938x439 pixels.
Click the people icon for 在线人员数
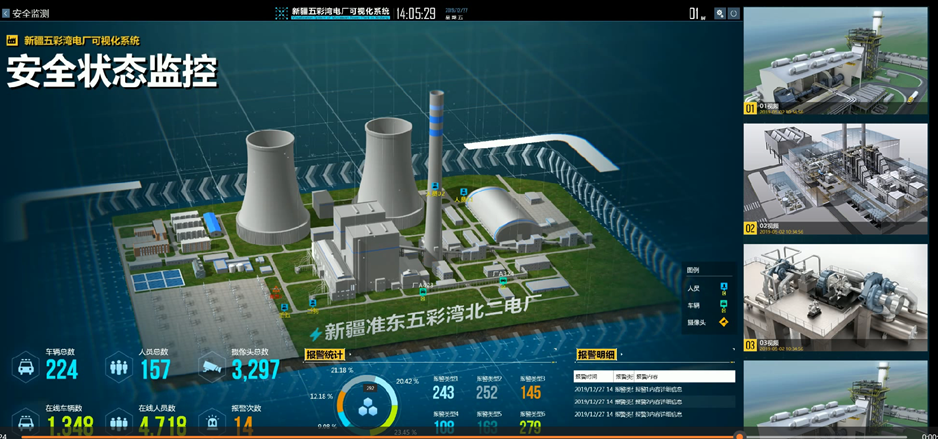pyautogui.click(x=119, y=422)
